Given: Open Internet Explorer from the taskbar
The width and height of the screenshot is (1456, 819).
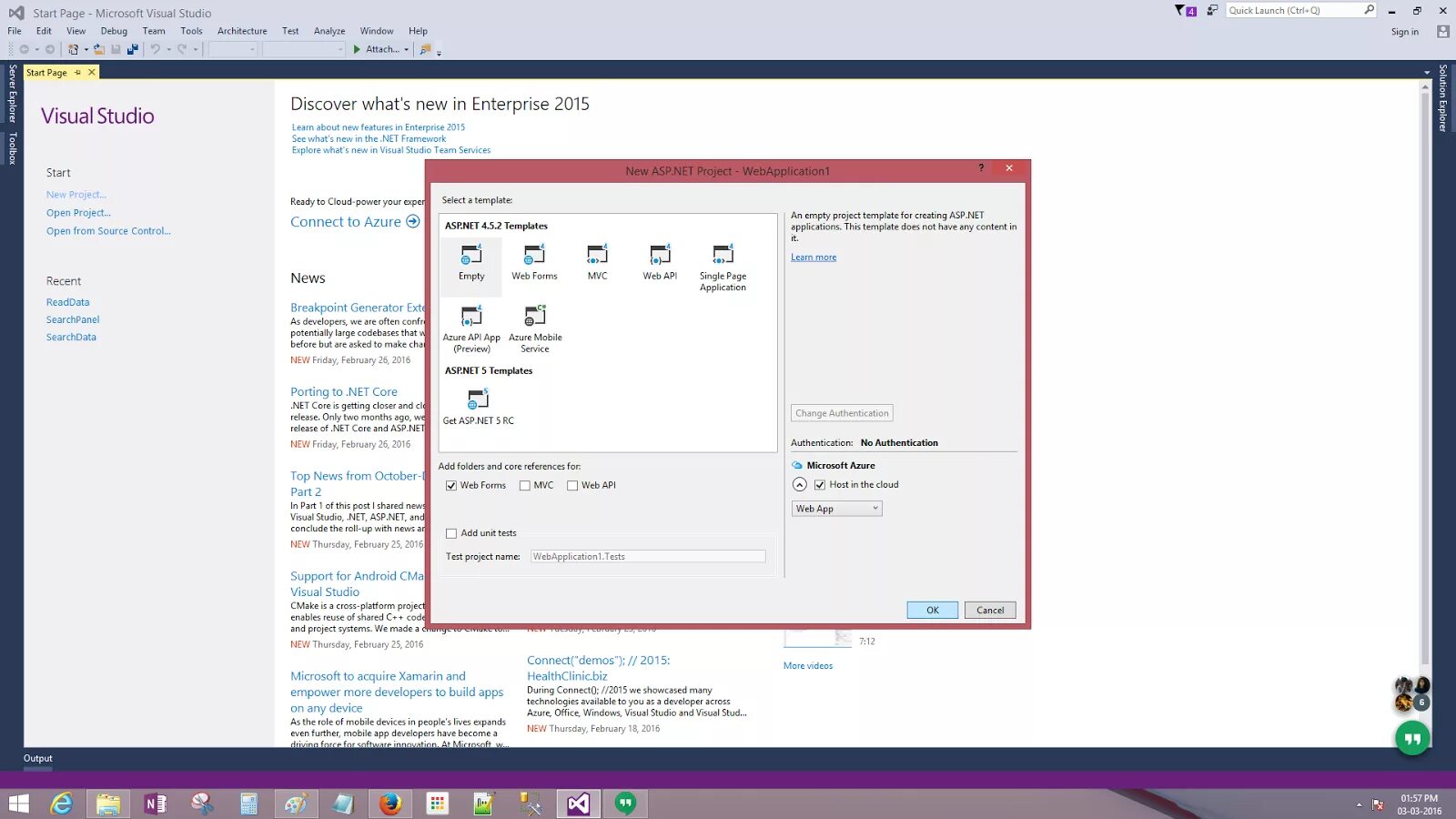Looking at the screenshot, I should [61, 804].
